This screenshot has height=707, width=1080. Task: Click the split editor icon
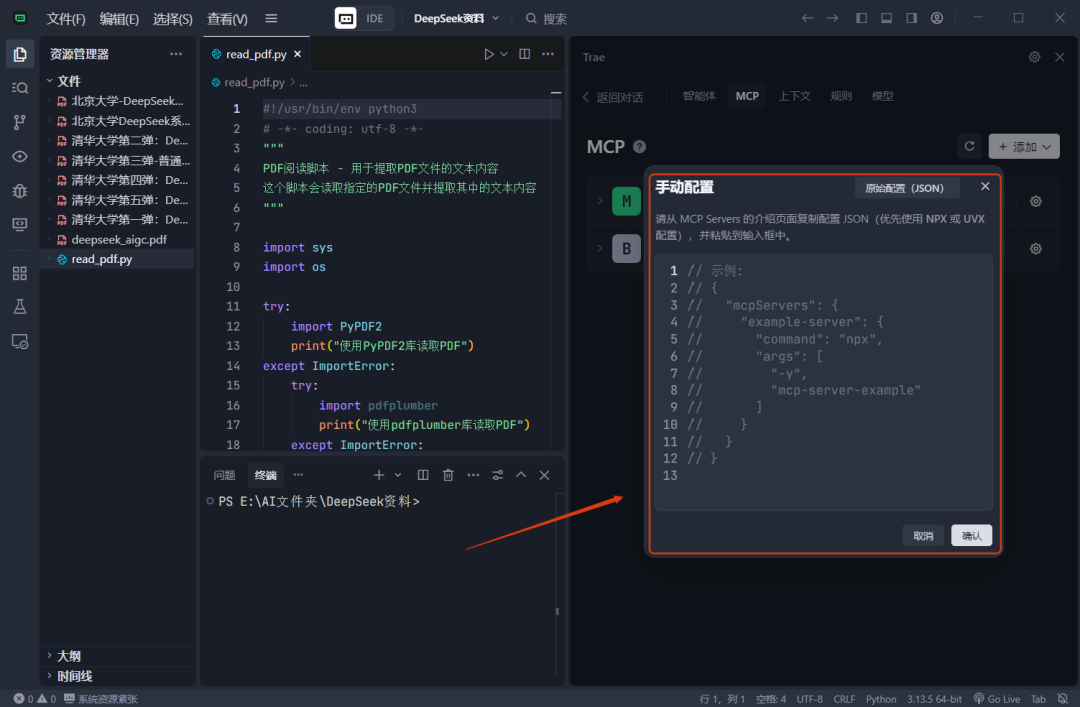click(524, 54)
